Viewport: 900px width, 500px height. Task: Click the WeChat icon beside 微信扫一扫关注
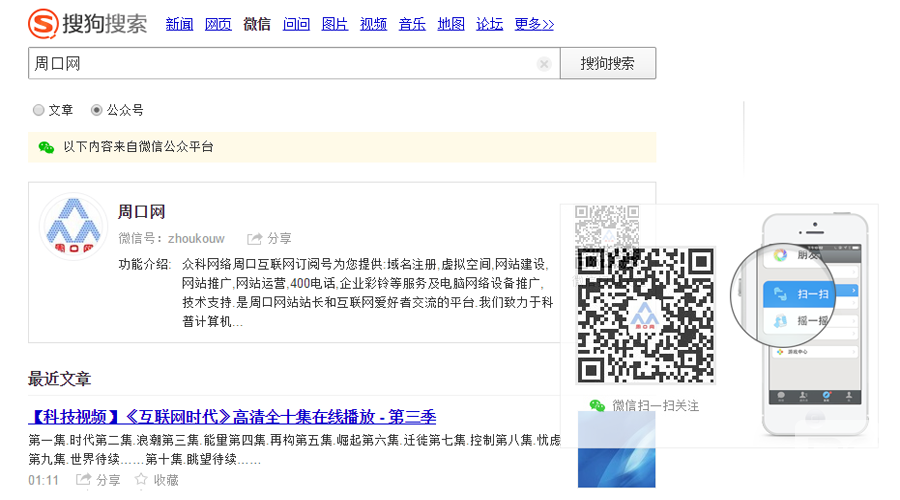tap(597, 405)
